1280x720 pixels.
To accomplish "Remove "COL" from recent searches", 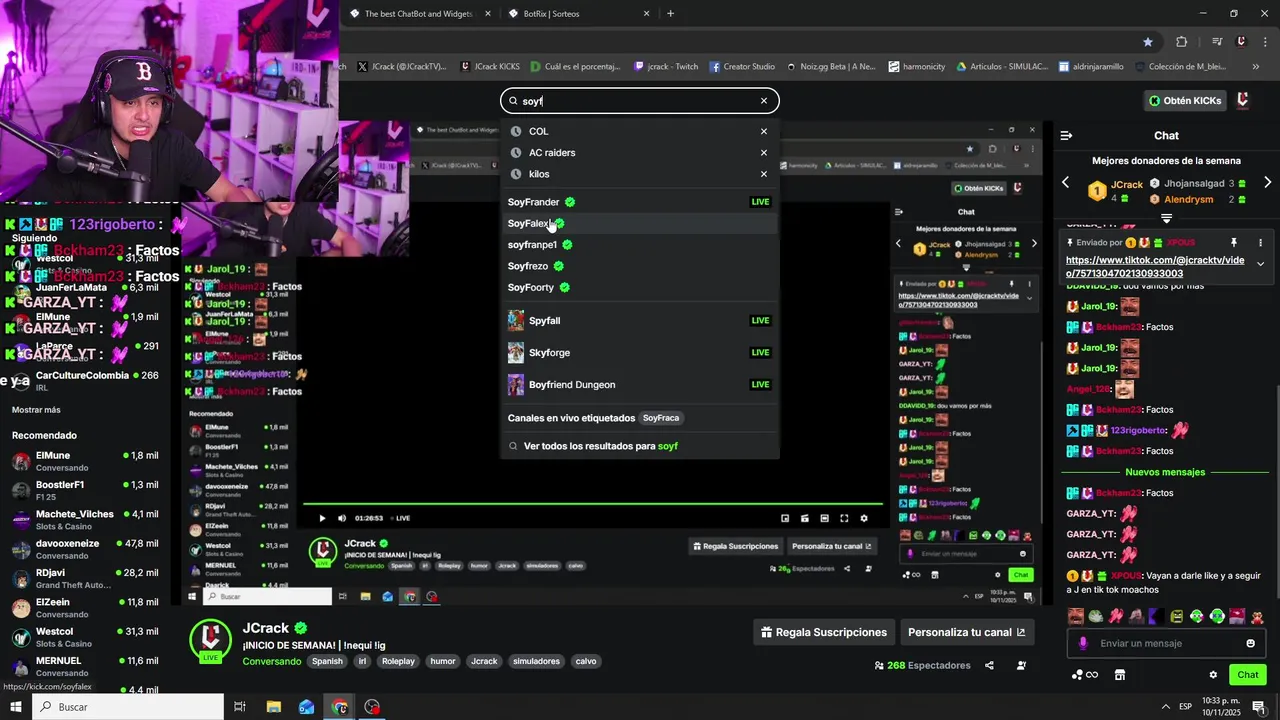I will pyautogui.click(x=764, y=131).
